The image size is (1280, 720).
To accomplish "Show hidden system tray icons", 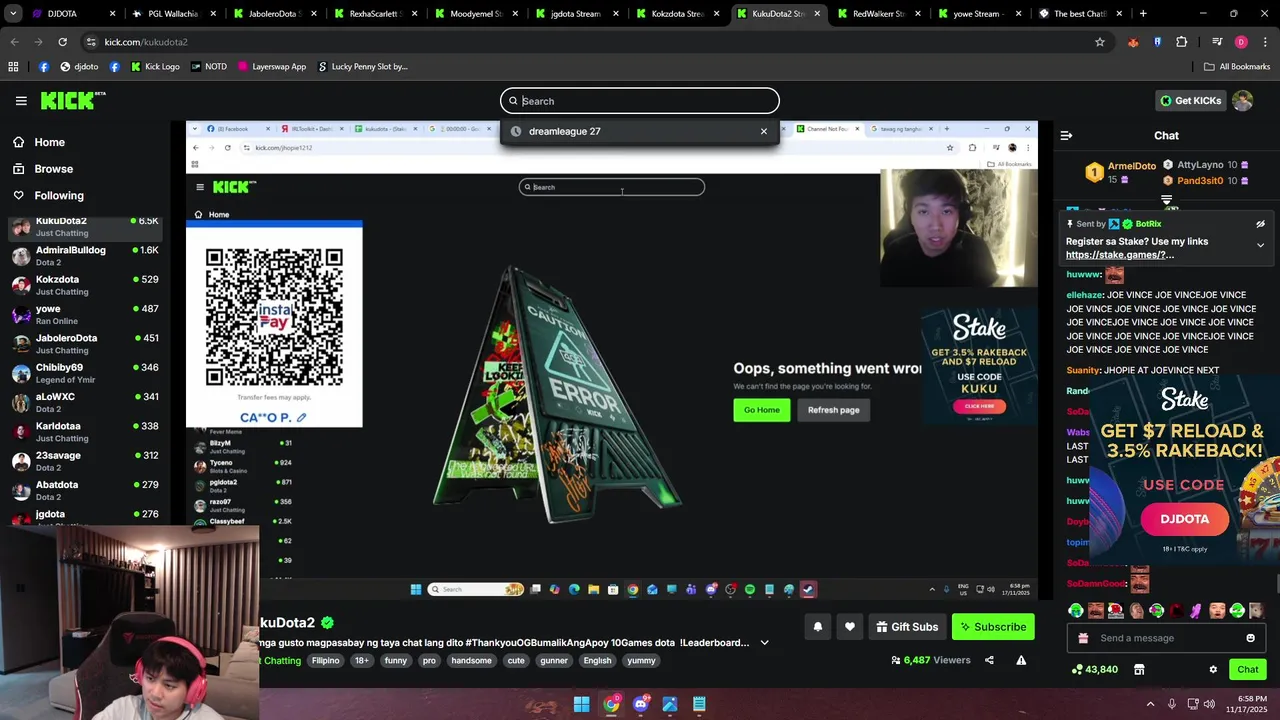I will click(1150, 704).
